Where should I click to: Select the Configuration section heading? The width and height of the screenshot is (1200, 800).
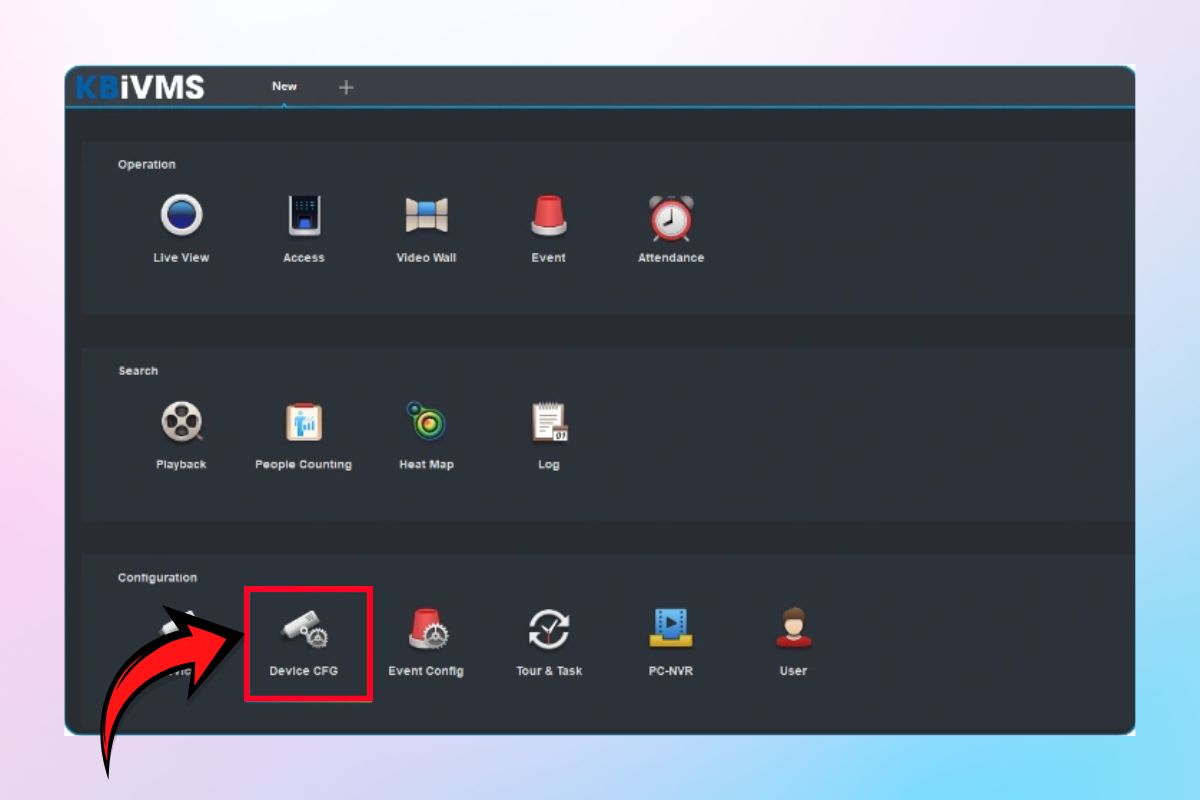[x=157, y=578]
